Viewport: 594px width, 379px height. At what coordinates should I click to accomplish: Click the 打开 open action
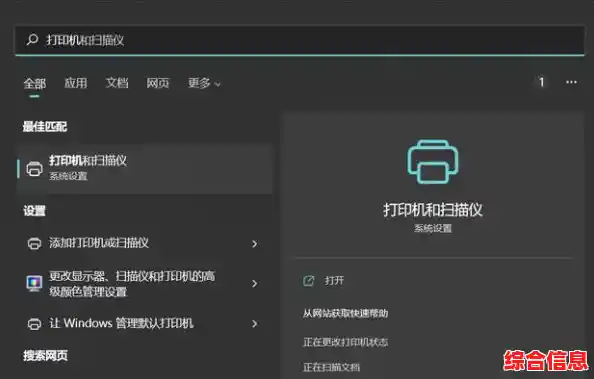tap(335, 280)
